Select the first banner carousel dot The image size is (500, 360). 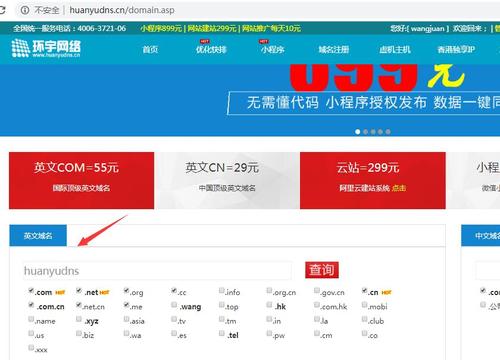click(358, 132)
